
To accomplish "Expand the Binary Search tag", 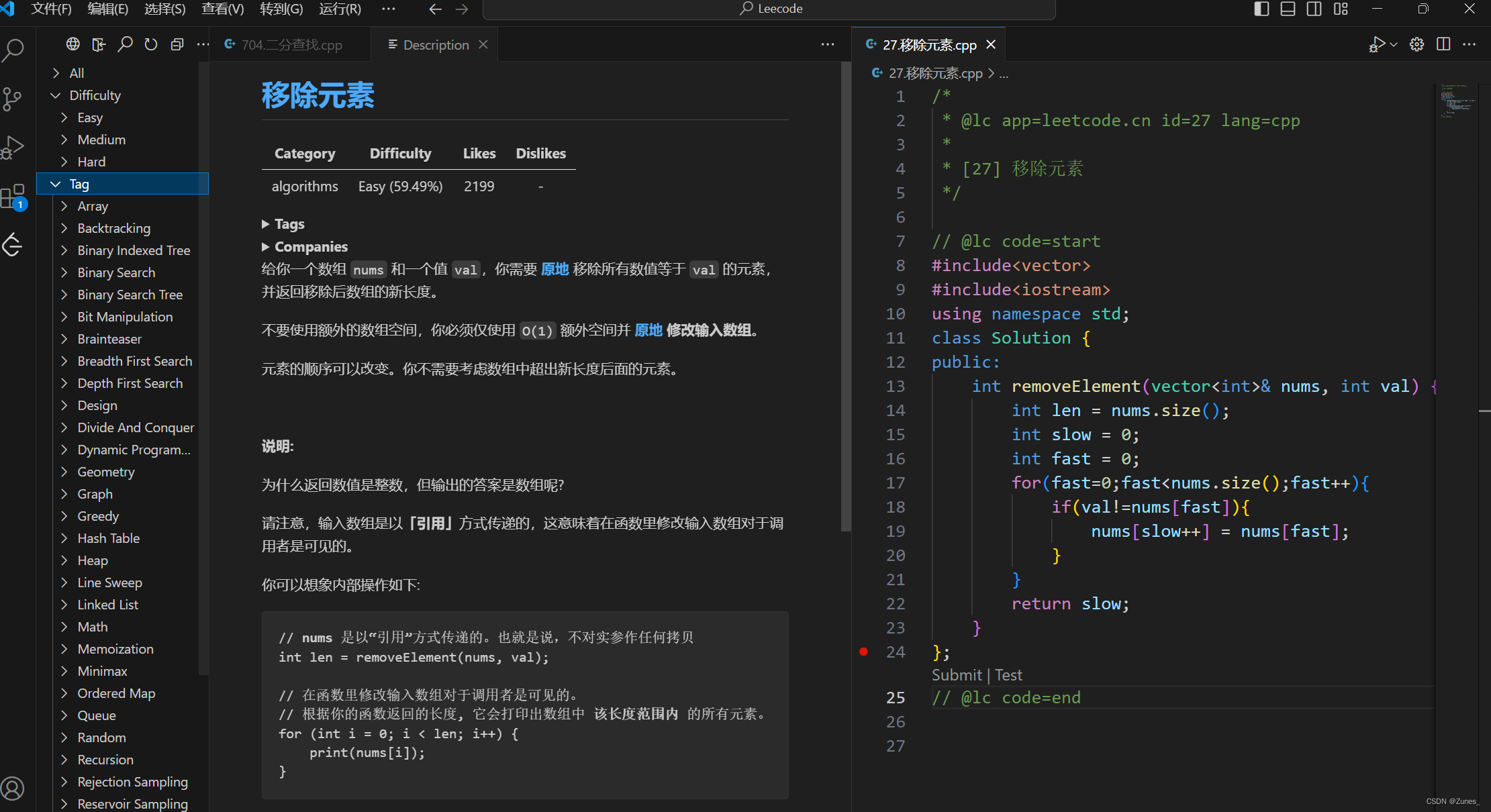I will point(121,272).
